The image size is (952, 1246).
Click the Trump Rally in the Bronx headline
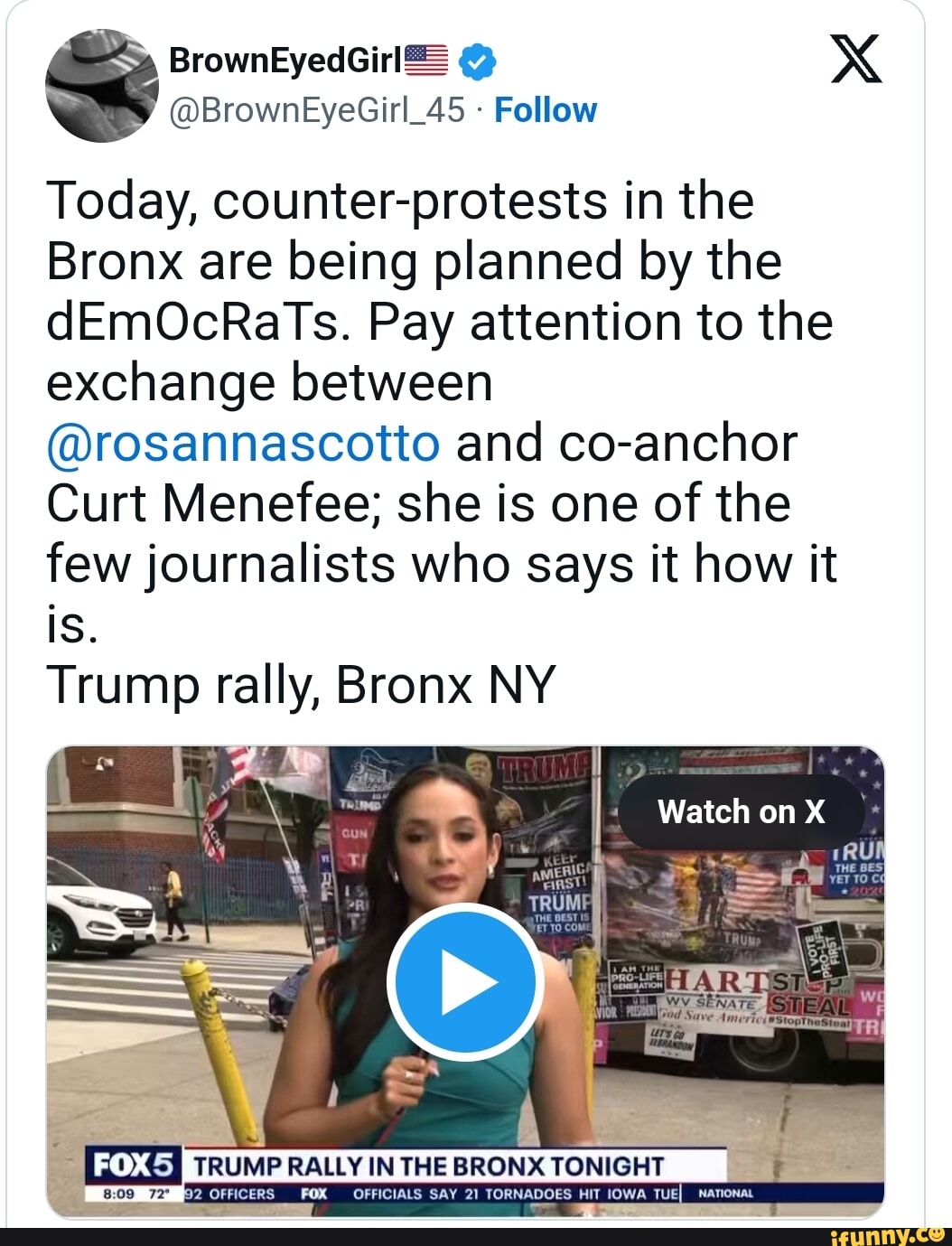428,1166
